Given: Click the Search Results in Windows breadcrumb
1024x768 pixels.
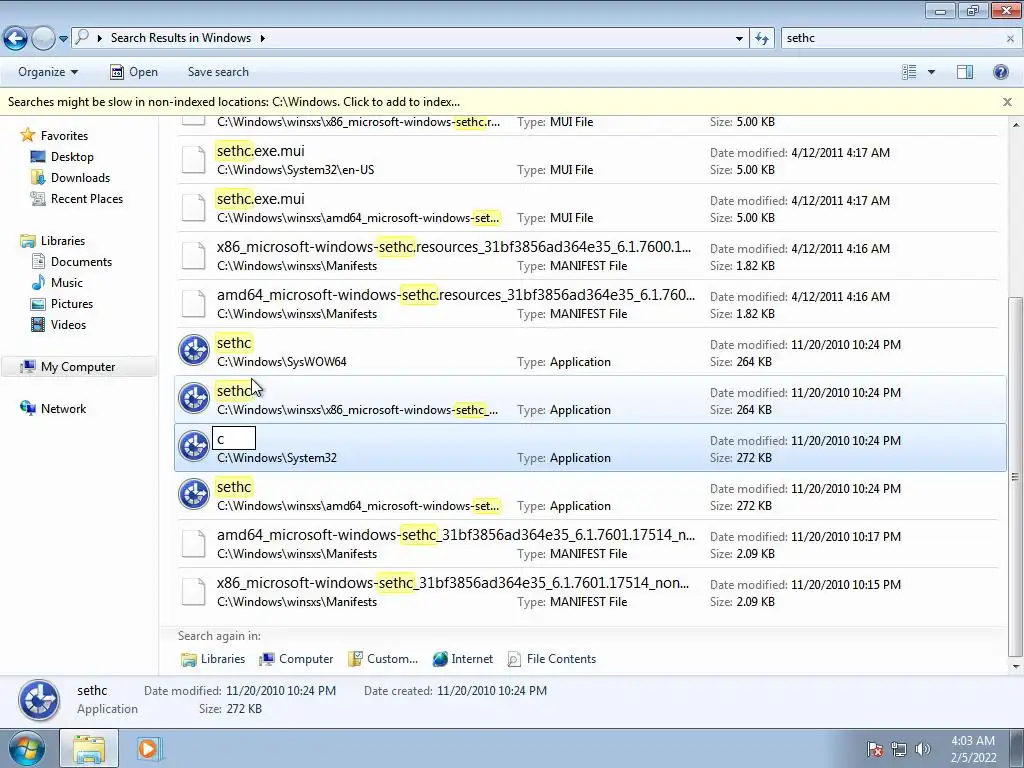Looking at the screenshot, I should [x=181, y=38].
